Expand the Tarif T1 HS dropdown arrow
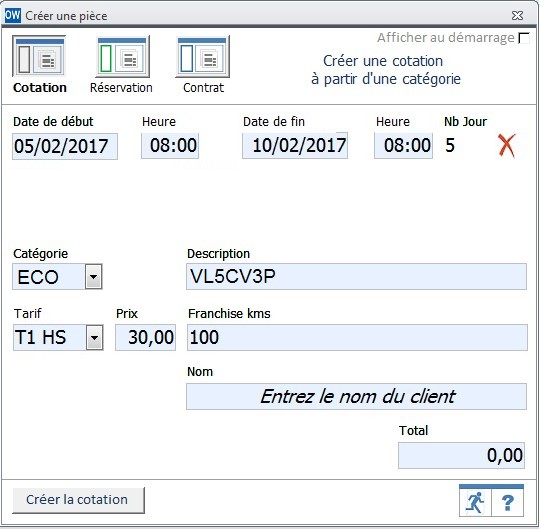This screenshot has height=530, width=541. tap(94, 337)
